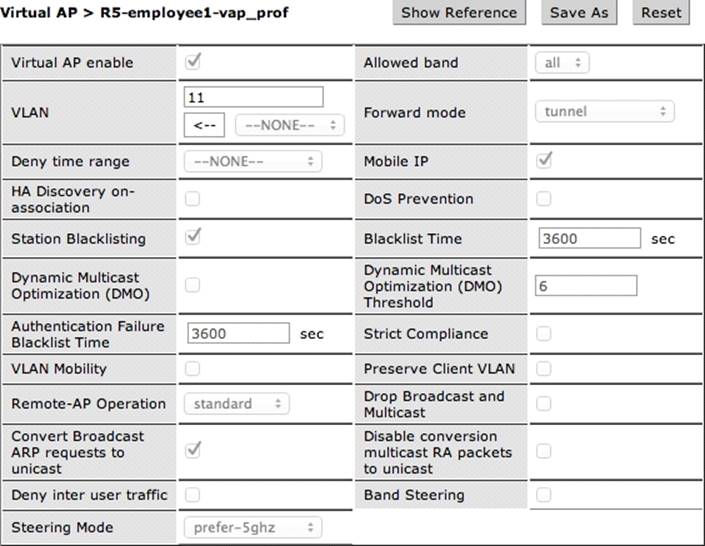Click the Save As button

579,13
